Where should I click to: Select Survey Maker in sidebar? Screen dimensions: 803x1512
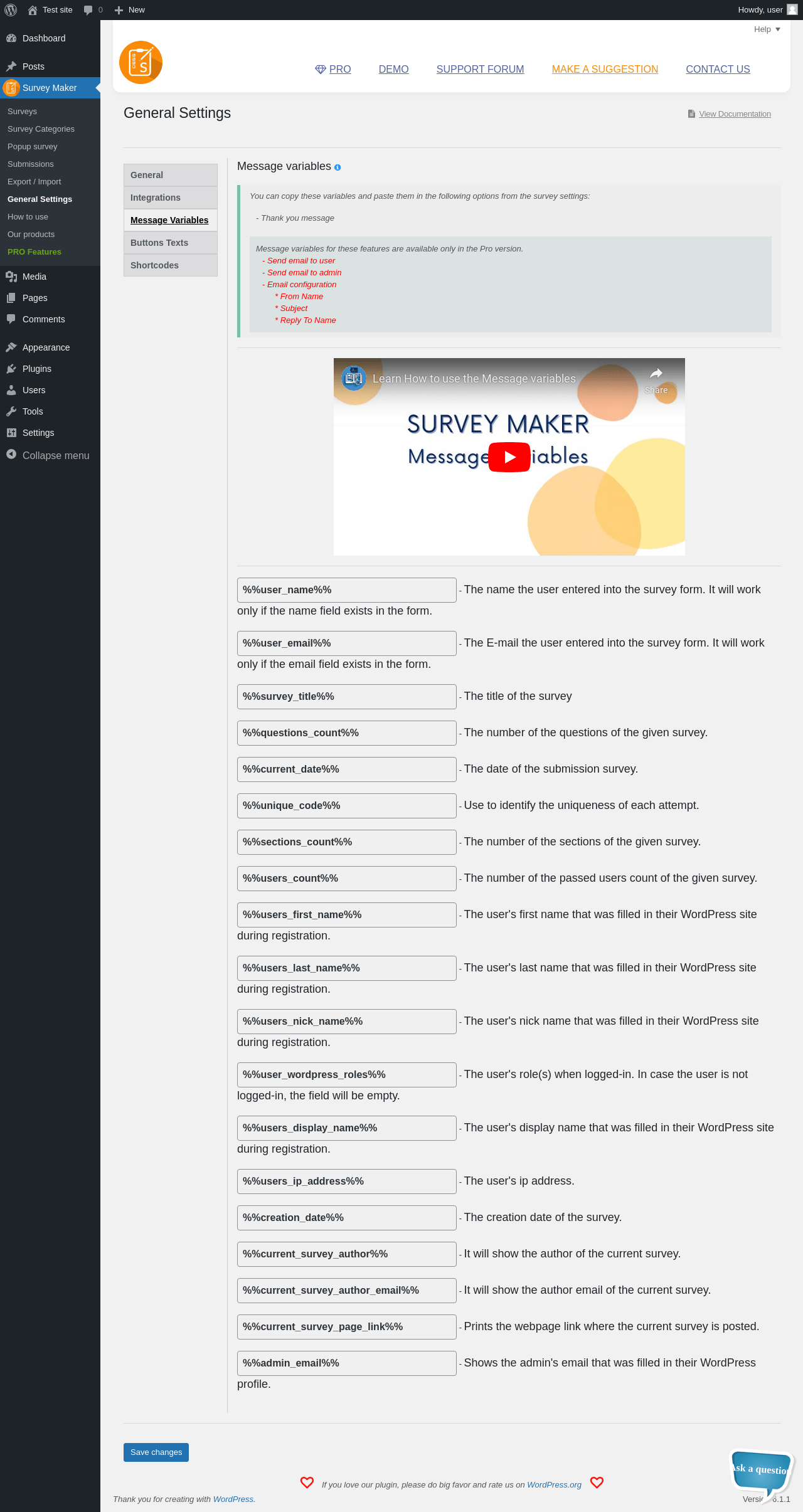tap(50, 88)
